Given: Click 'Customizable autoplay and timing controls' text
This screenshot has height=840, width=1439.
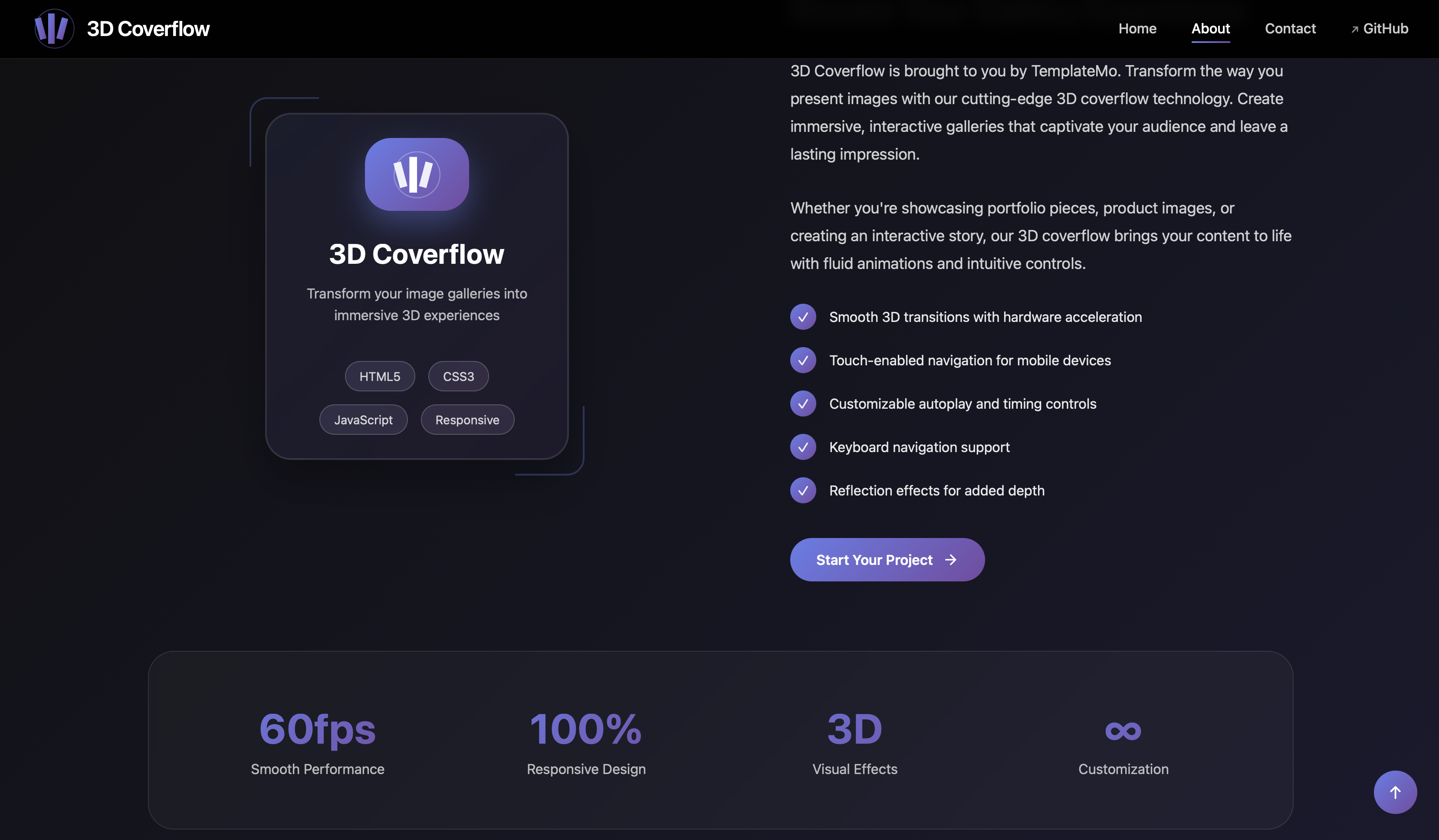Looking at the screenshot, I should coord(963,404).
